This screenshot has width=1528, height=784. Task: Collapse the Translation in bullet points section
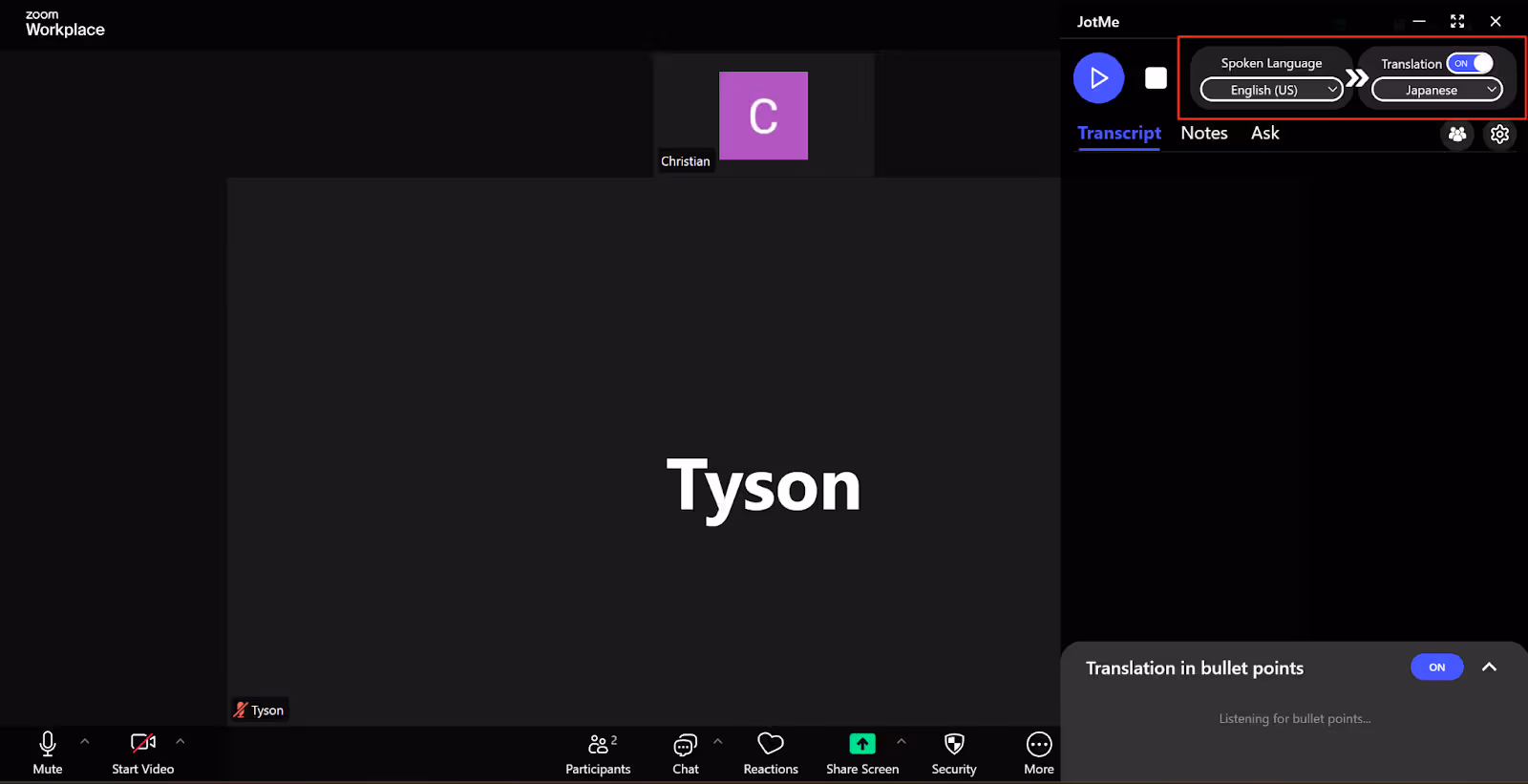pyautogui.click(x=1489, y=667)
